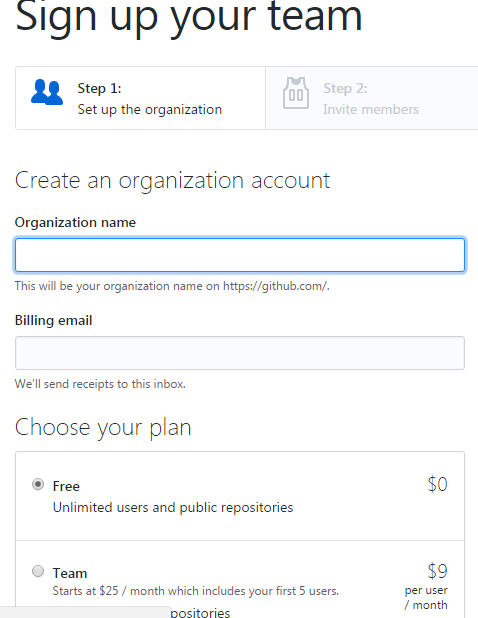Click the blue people icon in Step 1
This screenshot has height=618, width=478.
click(x=47, y=92)
